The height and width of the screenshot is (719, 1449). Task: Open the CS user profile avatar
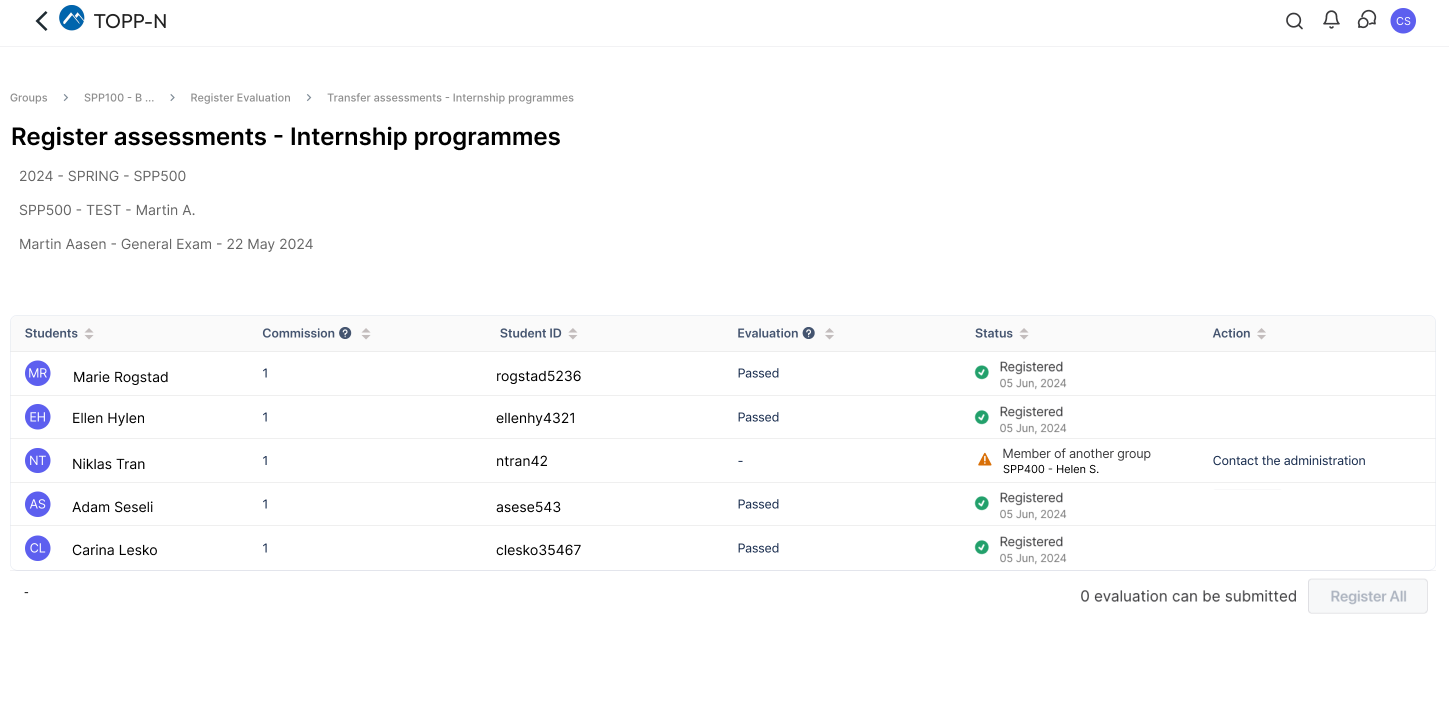[x=1403, y=21]
